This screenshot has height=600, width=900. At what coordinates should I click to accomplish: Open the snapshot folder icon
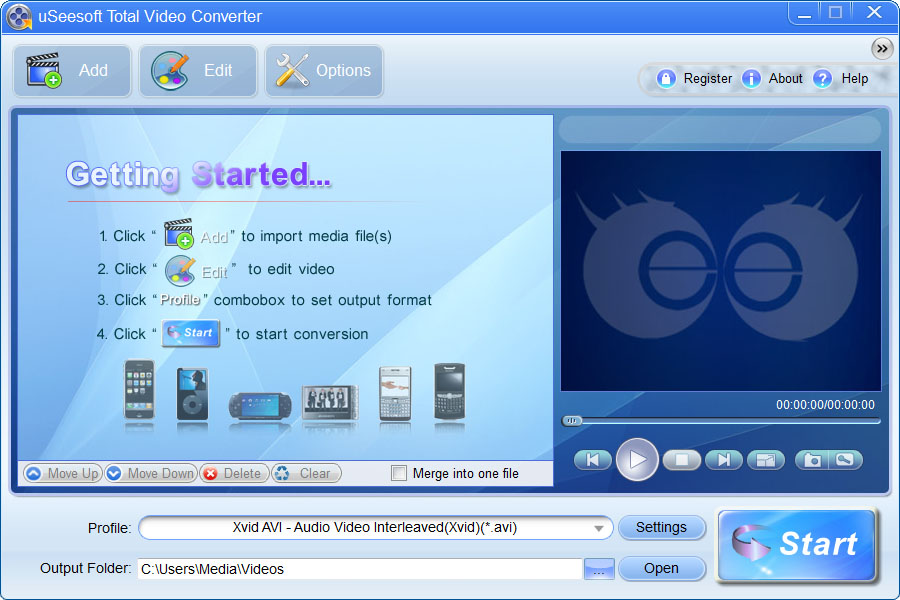845,460
